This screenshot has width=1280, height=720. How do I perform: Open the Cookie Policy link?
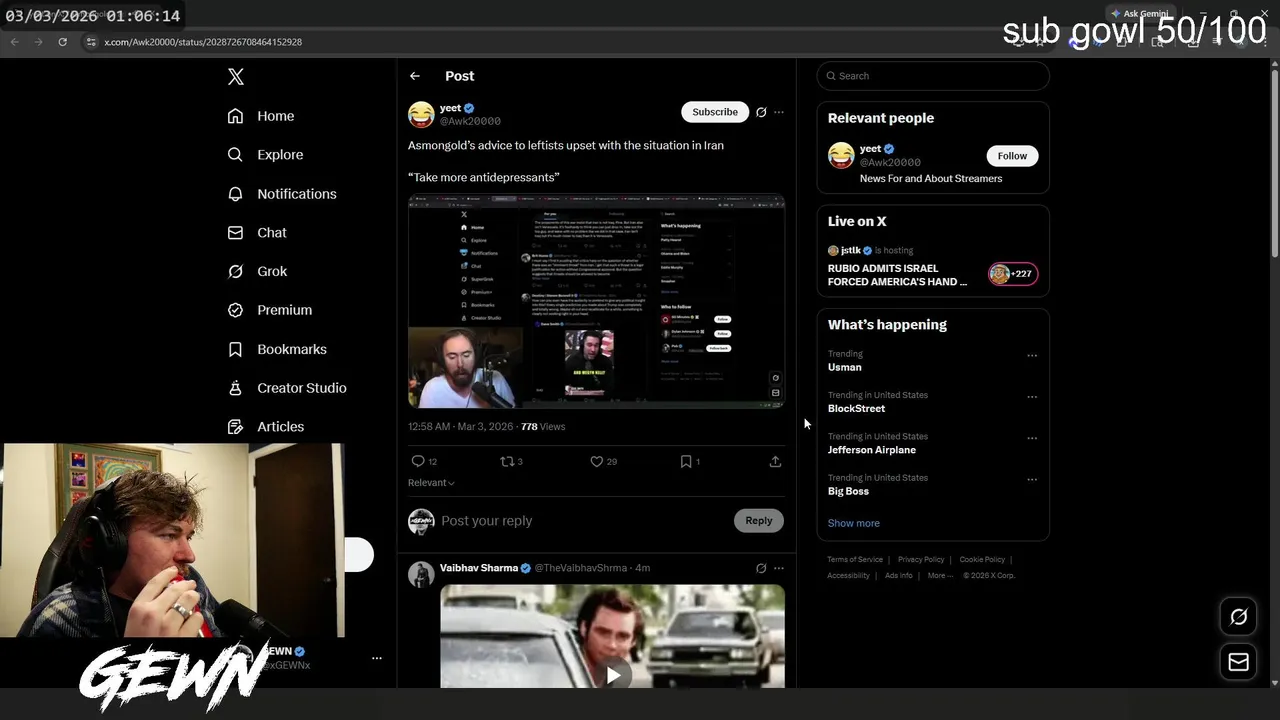pyautogui.click(x=982, y=560)
